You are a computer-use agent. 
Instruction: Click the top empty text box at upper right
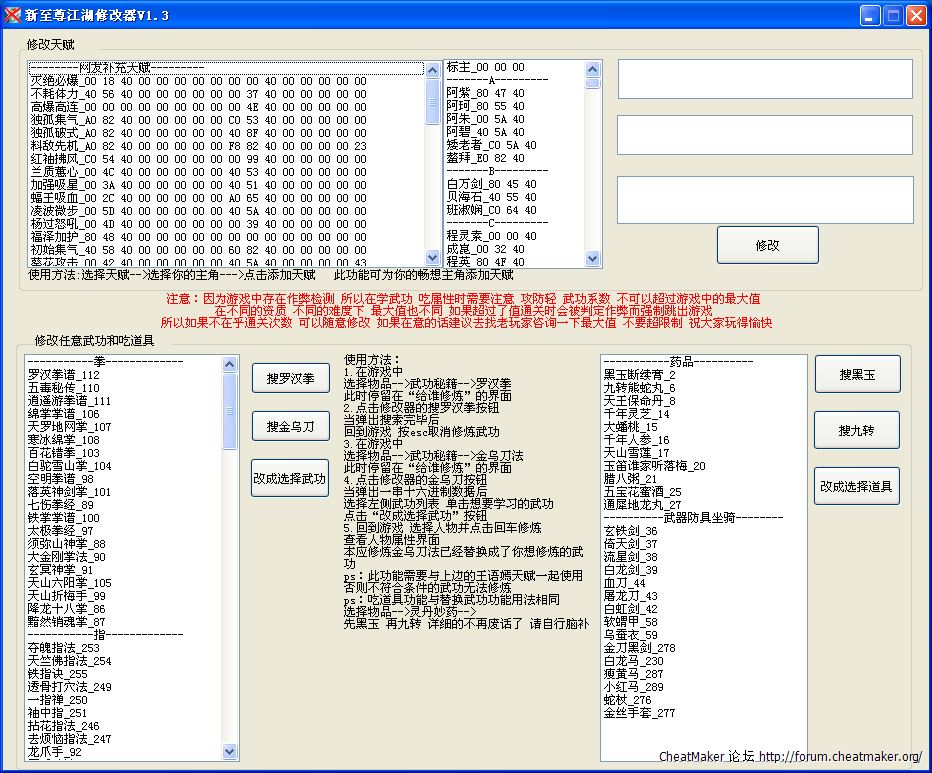(x=765, y=79)
